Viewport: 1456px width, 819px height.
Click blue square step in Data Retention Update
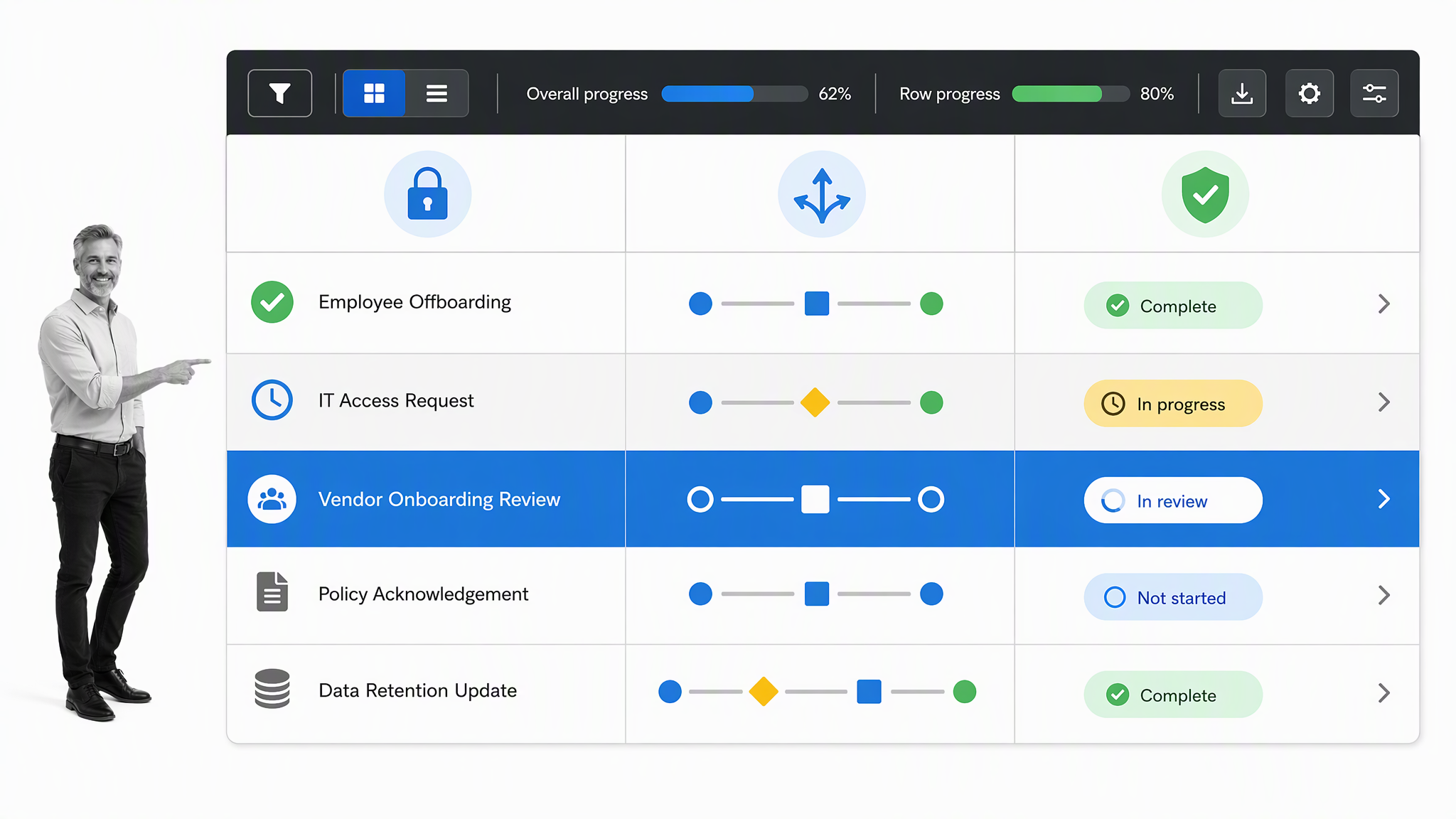869,691
